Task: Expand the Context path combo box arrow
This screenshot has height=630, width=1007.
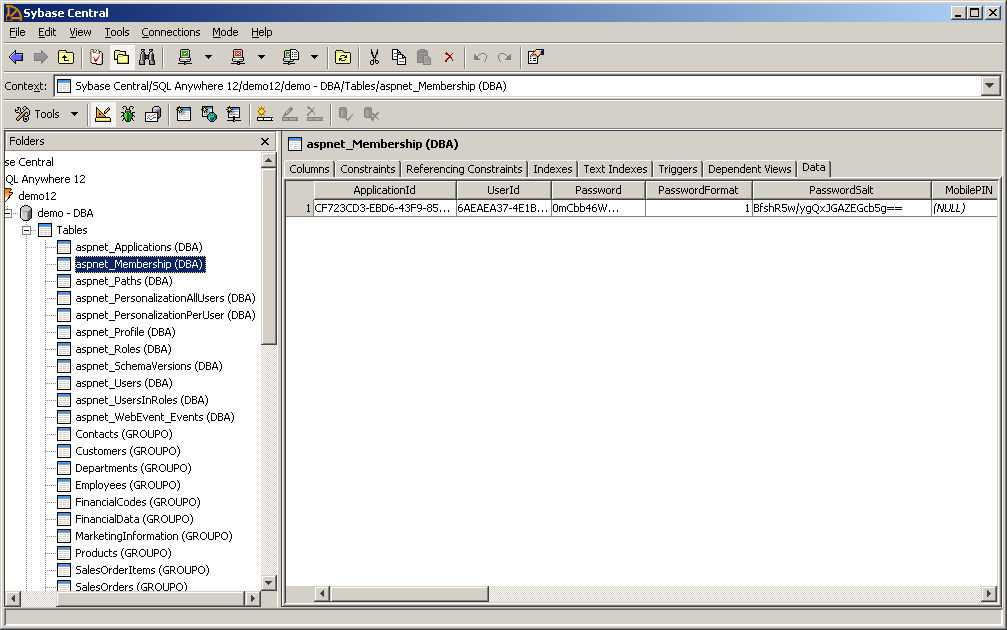Action: (990, 86)
